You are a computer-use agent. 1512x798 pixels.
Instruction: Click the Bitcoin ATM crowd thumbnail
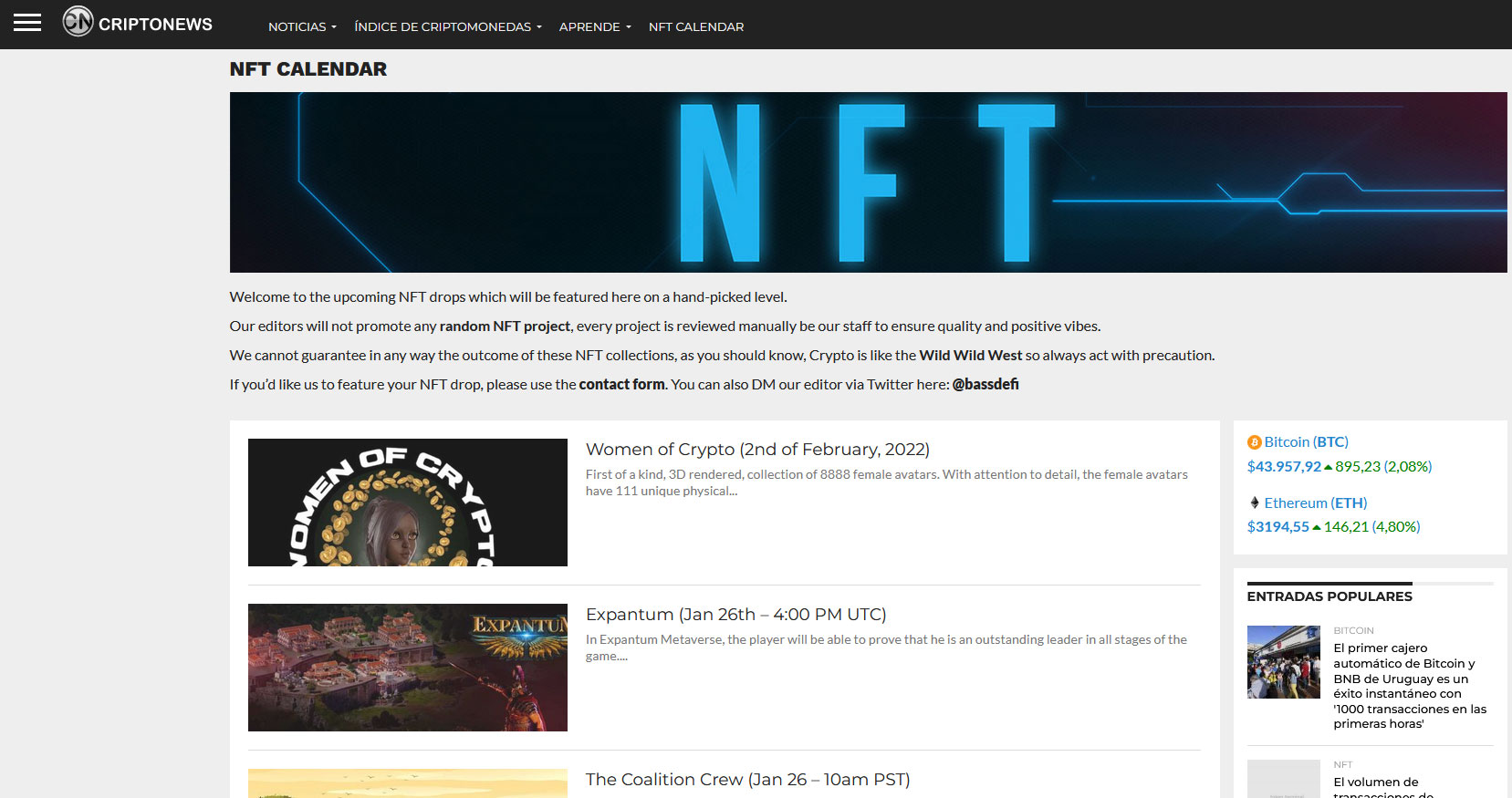pyautogui.click(x=1283, y=662)
